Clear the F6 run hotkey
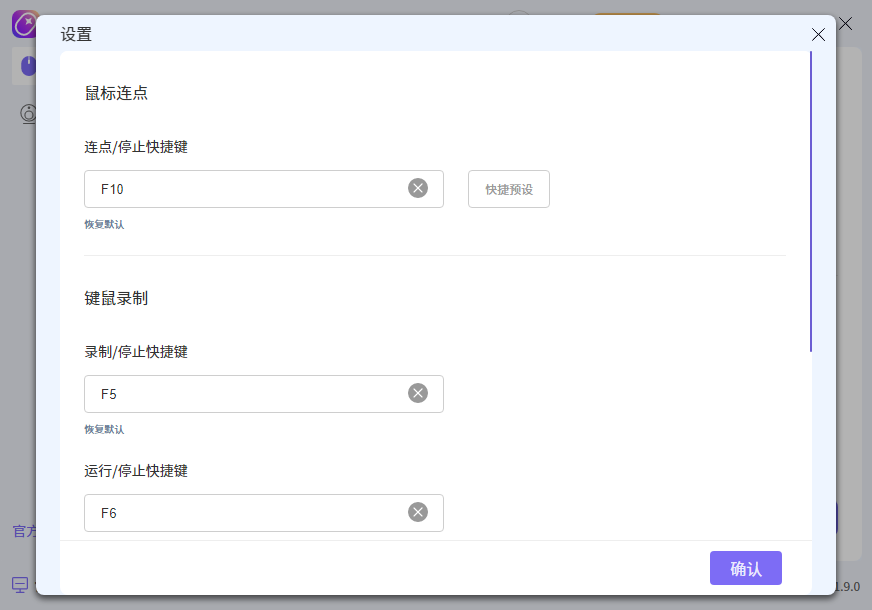This screenshot has height=610, width=872. 418,512
